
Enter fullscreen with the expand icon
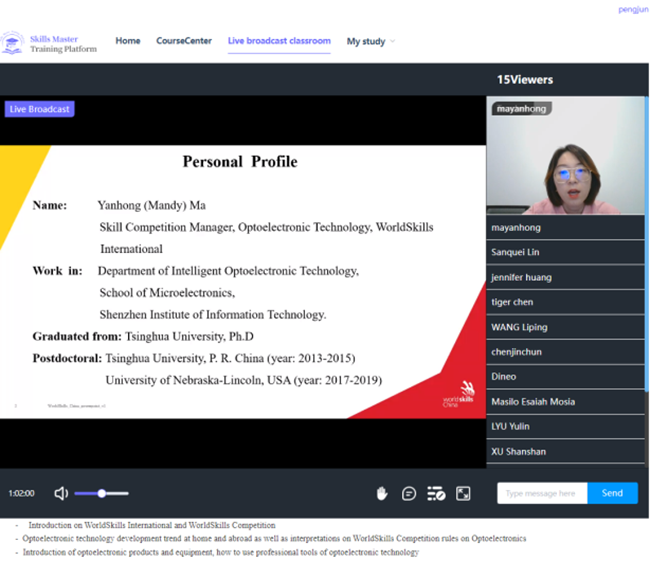coord(463,493)
